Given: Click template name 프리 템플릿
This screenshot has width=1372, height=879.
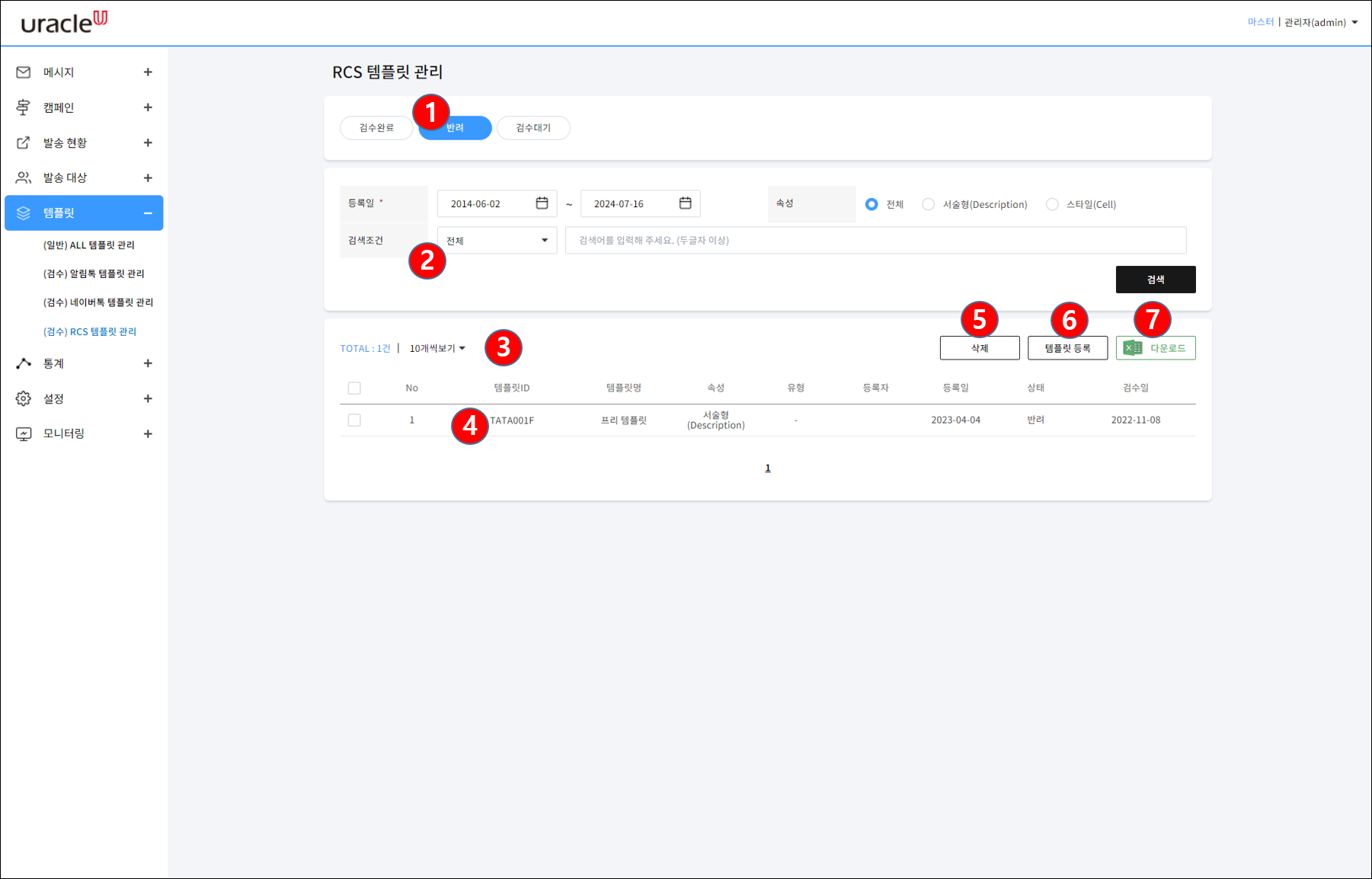Looking at the screenshot, I should pos(624,420).
